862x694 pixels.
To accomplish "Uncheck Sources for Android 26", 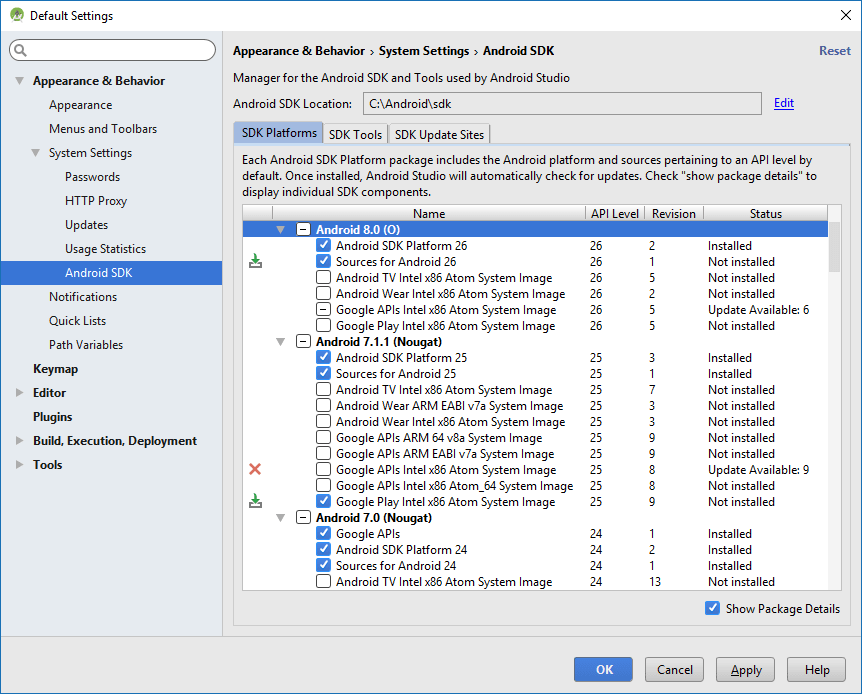I will tap(322, 261).
